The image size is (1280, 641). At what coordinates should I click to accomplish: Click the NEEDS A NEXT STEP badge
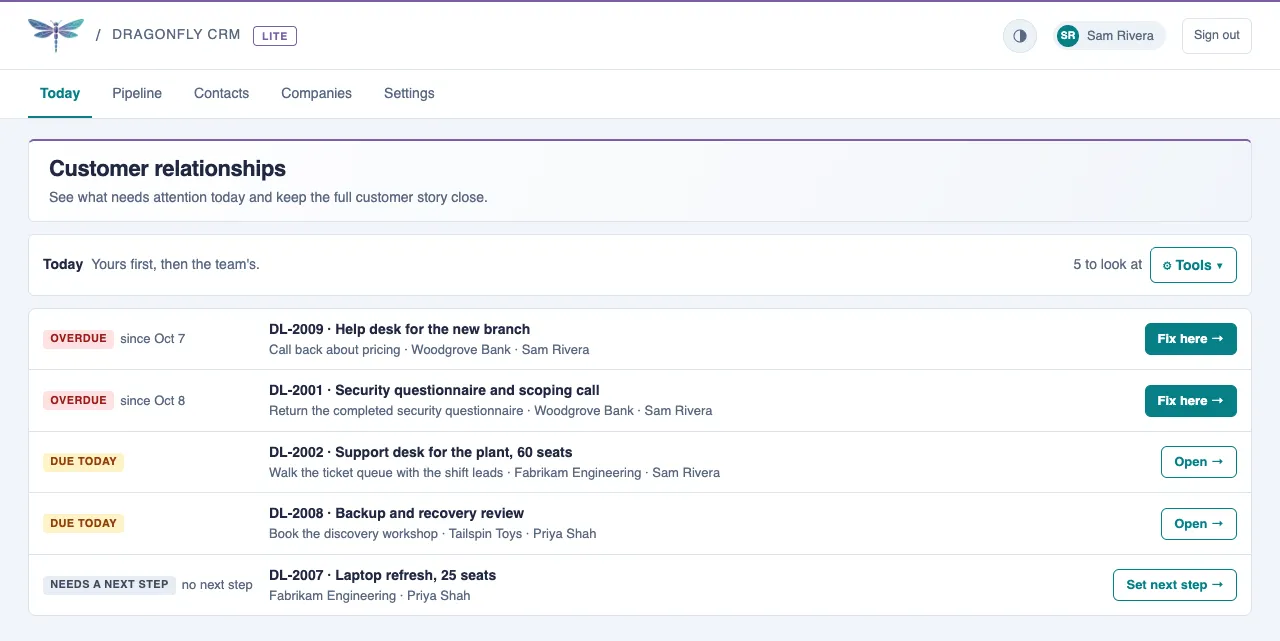[109, 585]
